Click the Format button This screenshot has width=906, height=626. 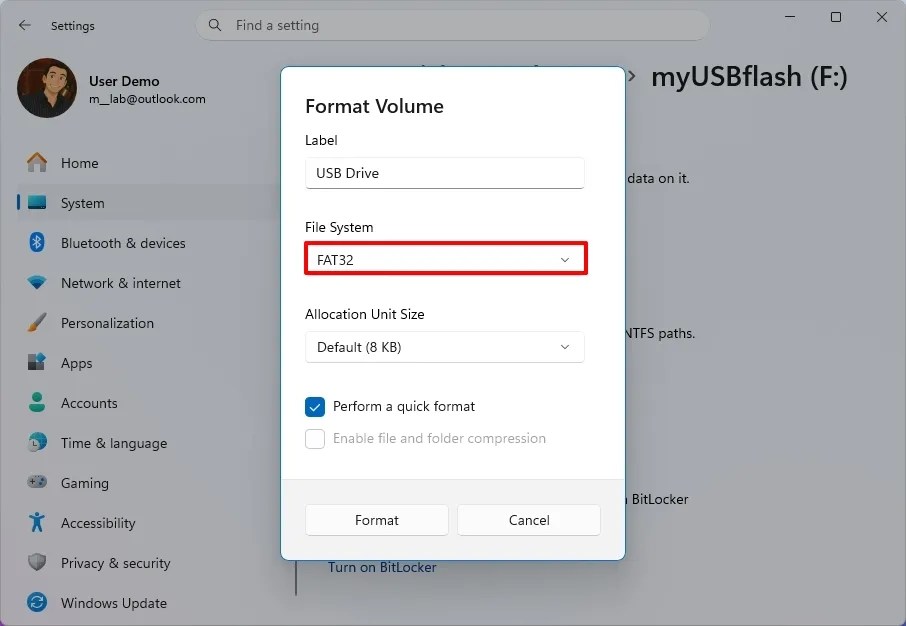(377, 520)
